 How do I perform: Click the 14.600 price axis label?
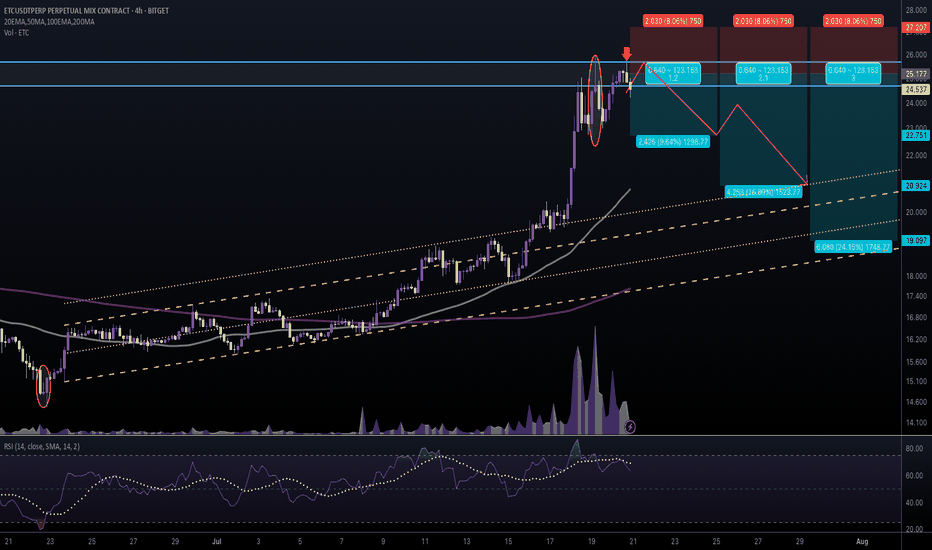click(916, 402)
